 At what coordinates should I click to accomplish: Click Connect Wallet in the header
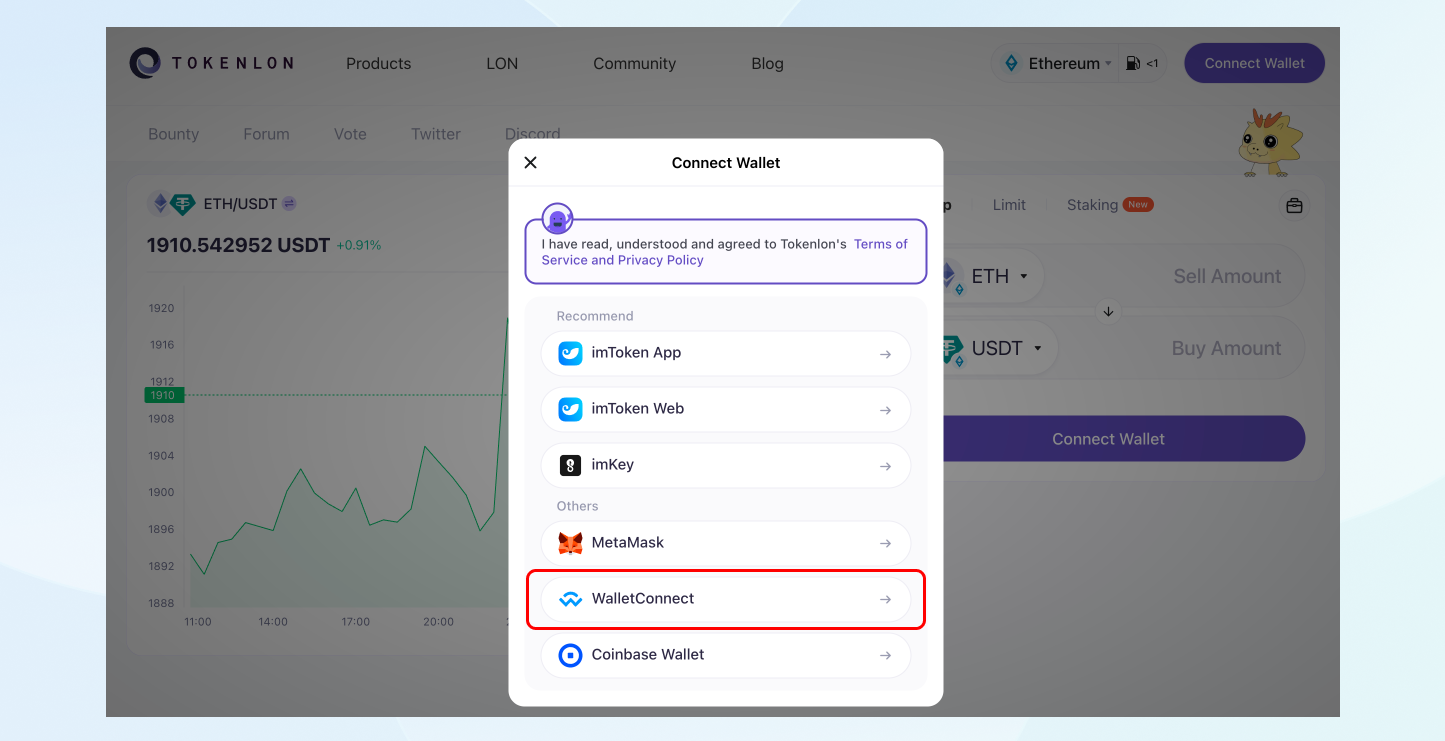[1255, 63]
